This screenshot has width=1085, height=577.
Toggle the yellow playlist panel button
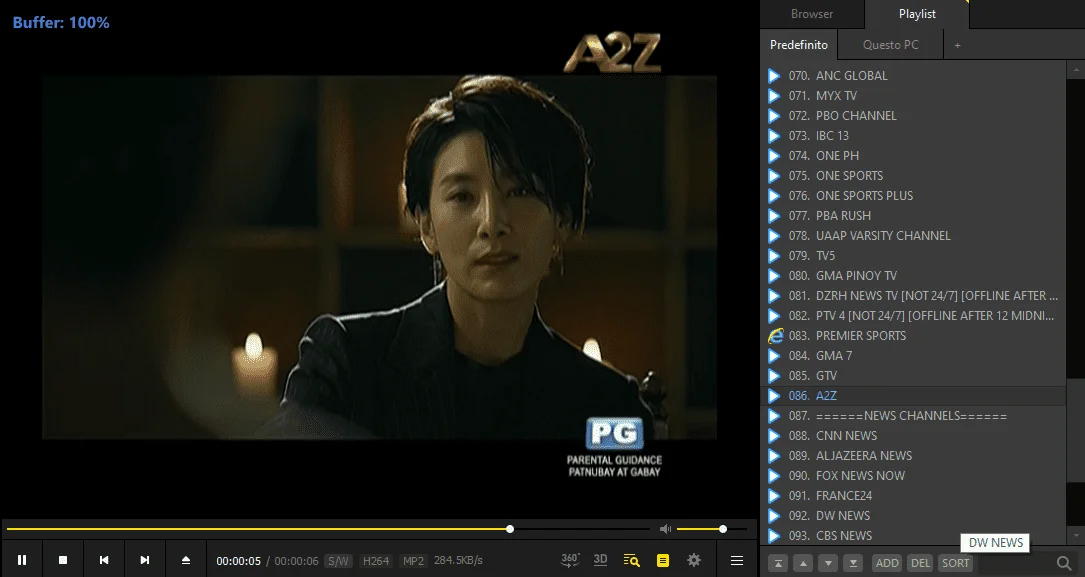[663, 560]
